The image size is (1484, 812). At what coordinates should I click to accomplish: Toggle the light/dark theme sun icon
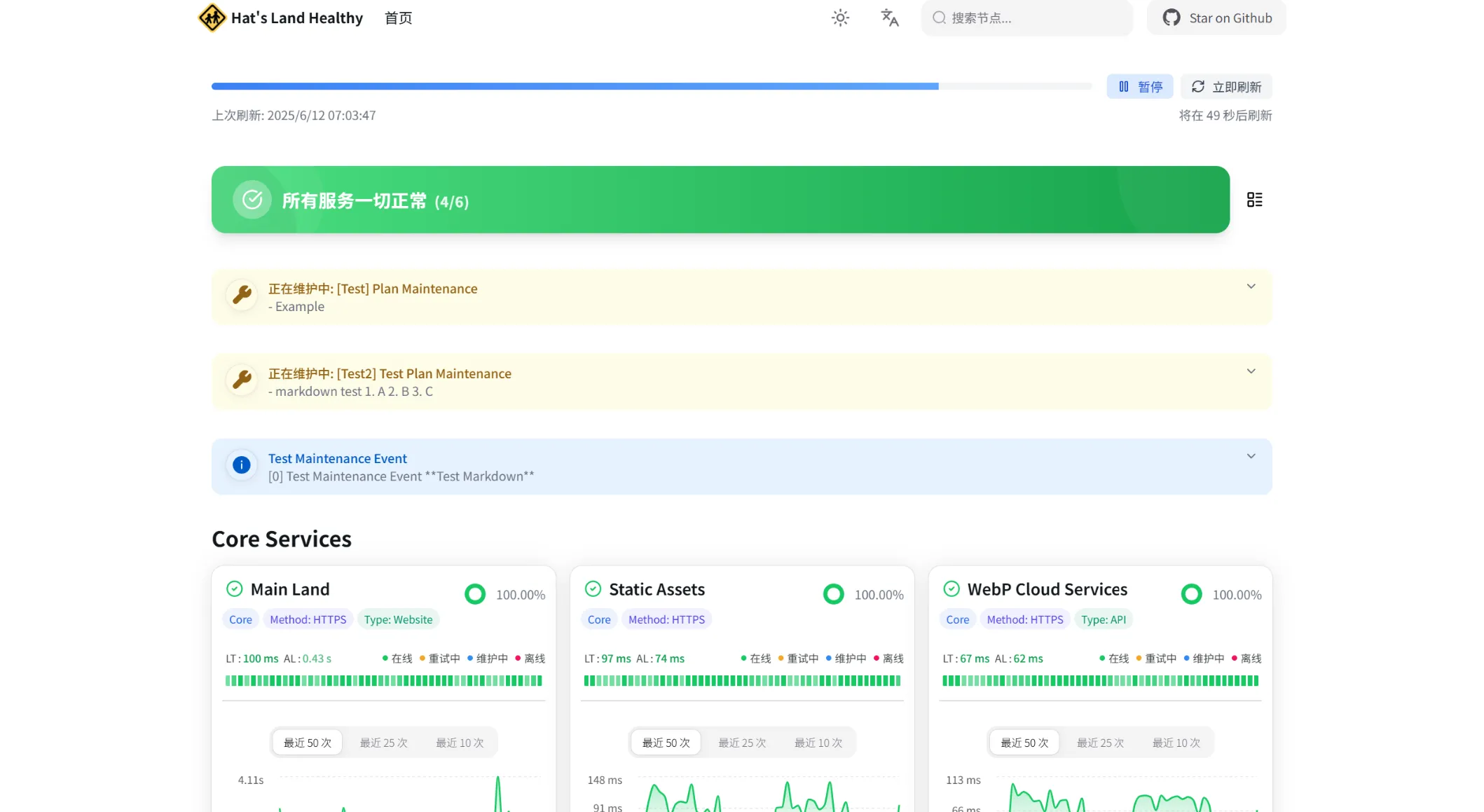tap(840, 18)
